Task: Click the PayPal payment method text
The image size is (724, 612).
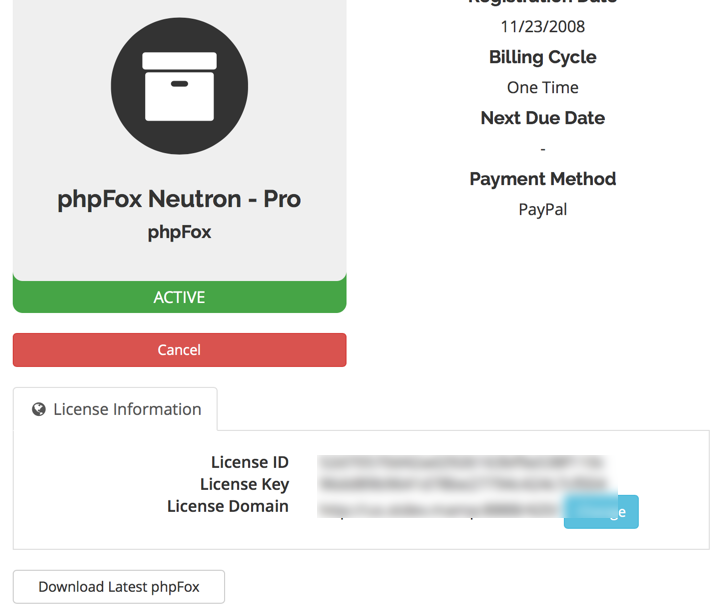Action: 543,210
